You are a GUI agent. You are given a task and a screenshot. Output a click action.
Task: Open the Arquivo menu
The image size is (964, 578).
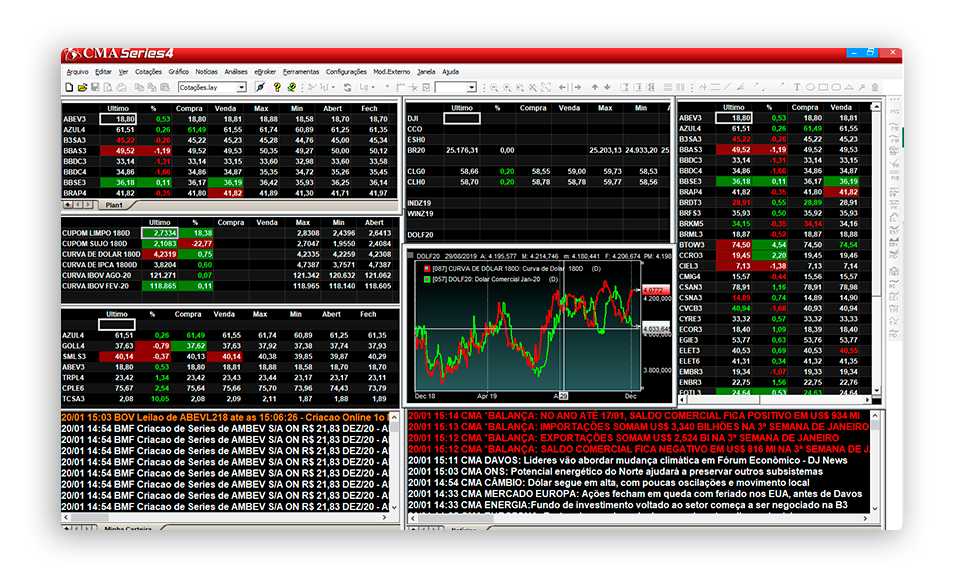click(x=77, y=72)
